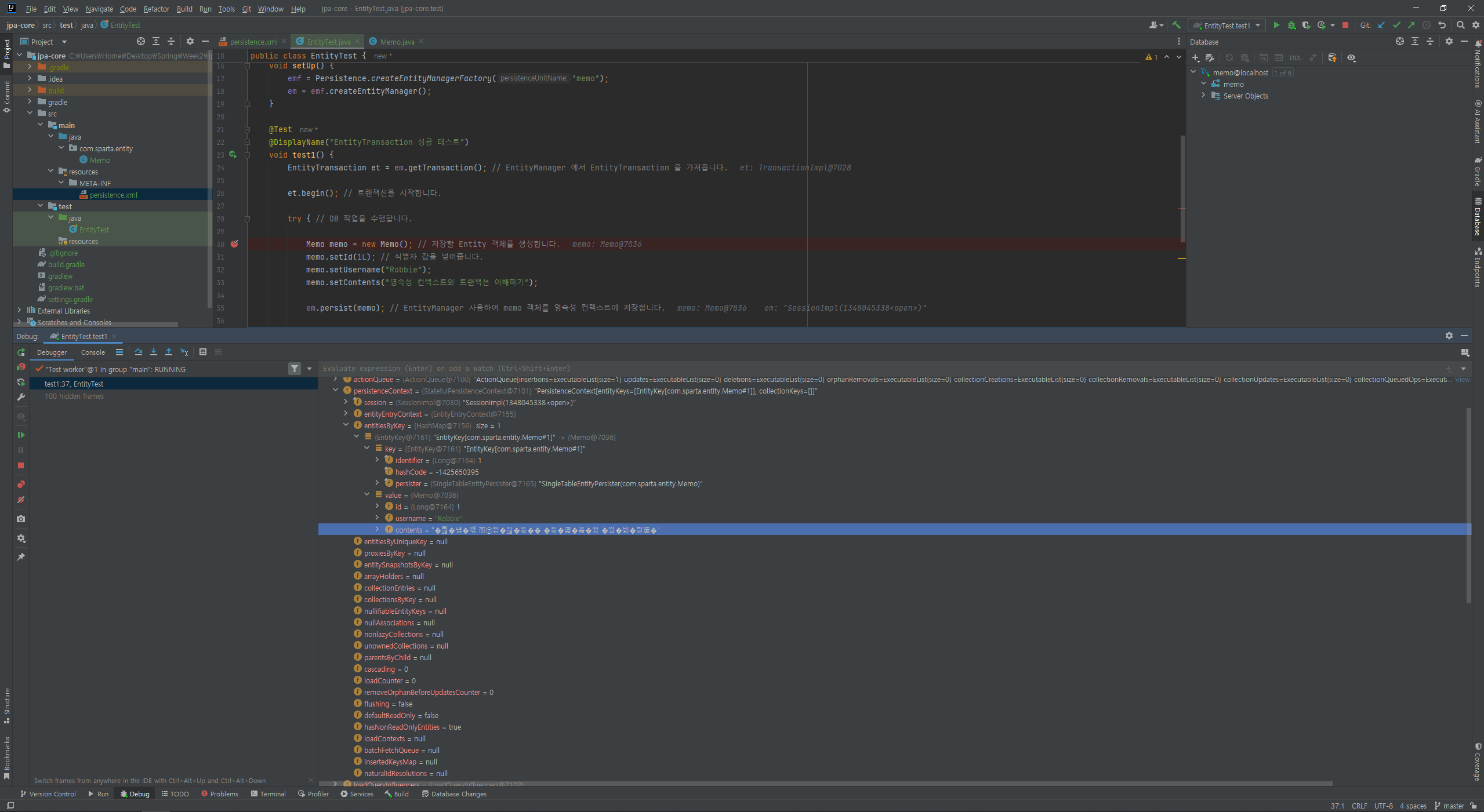1484x812 pixels.
Task: Click the run test gutter icon at line 23
Action: click(233, 155)
